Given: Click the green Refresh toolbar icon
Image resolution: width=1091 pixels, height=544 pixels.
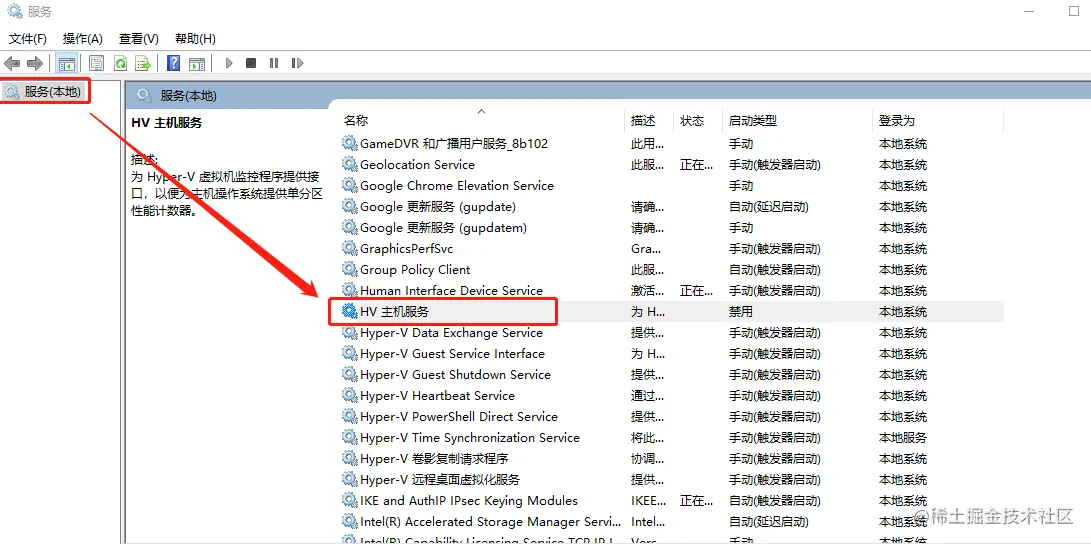Looking at the screenshot, I should (120, 63).
